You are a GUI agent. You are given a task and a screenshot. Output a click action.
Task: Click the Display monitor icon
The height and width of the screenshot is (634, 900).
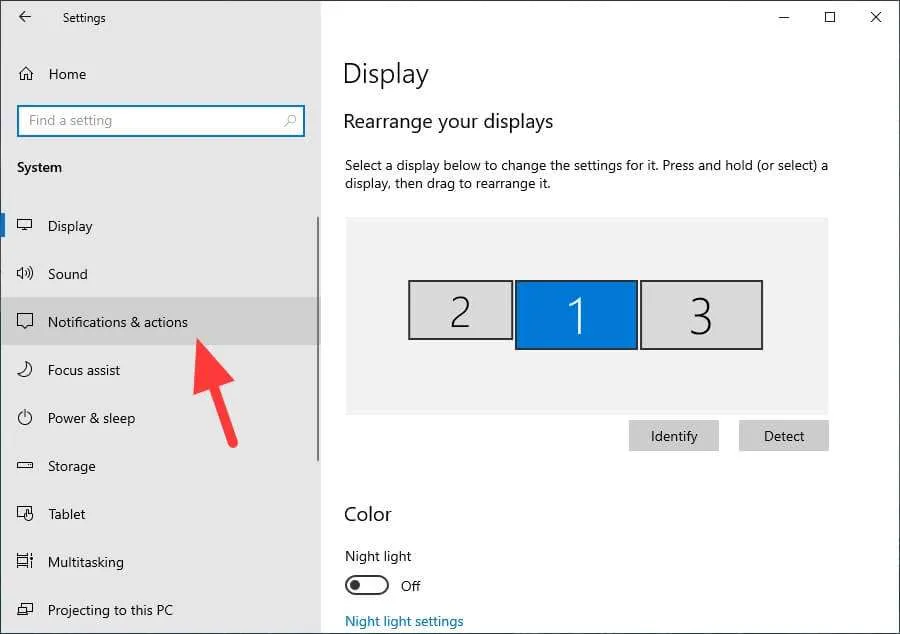pyautogui.click(x=25, y=225)
